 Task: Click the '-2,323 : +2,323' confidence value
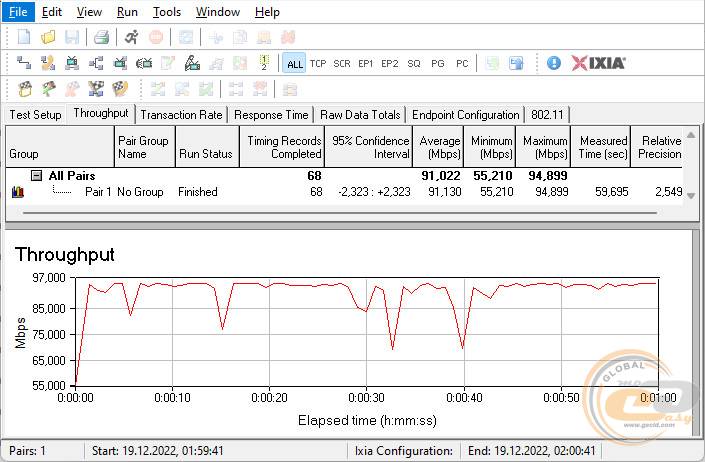coord(374,192)
